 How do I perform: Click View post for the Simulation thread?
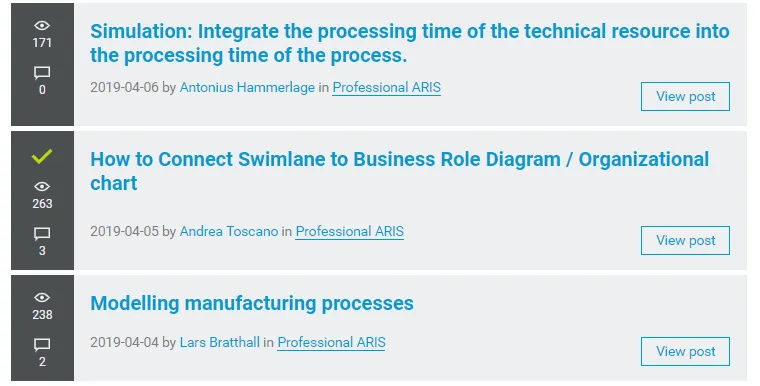click(685, 96)
